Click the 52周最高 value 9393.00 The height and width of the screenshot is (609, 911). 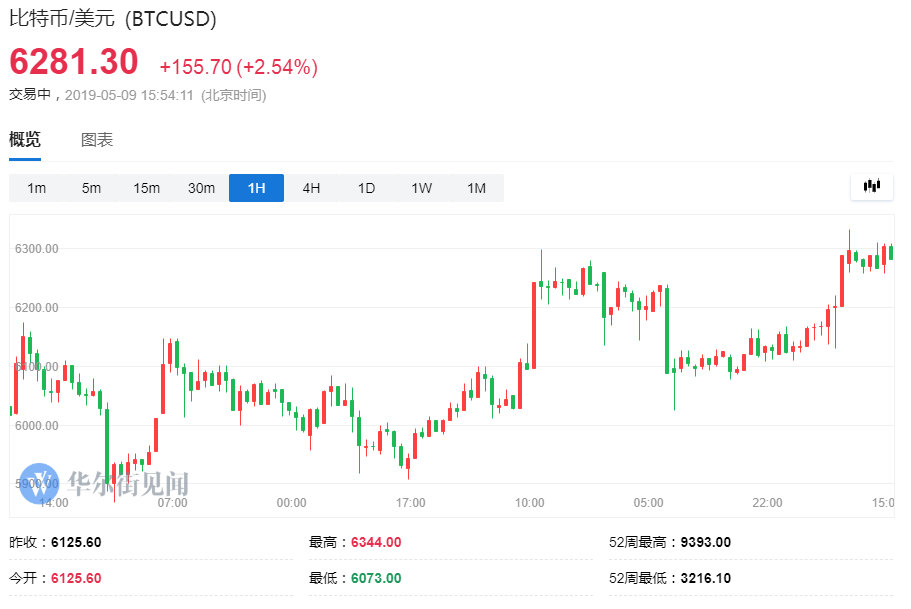coord(705,542)
